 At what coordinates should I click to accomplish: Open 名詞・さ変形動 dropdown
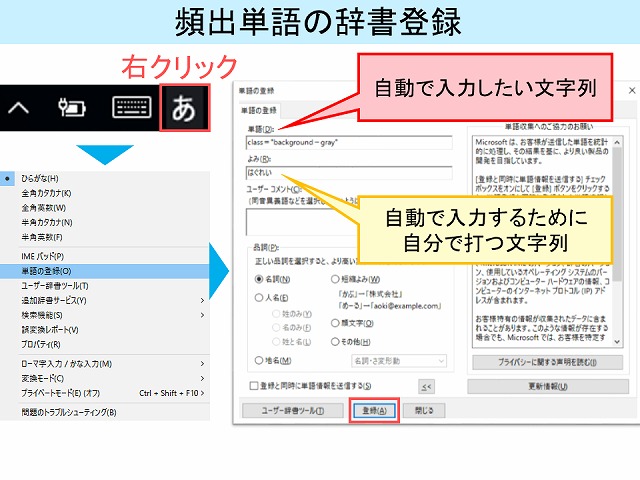(399, 361)
